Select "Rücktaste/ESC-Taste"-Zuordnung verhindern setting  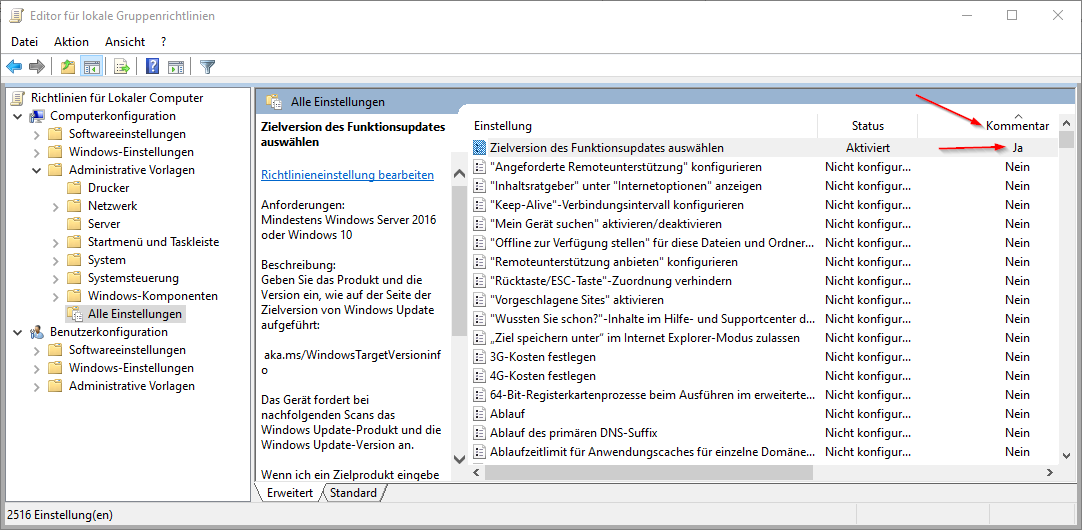tap(611, 281)
